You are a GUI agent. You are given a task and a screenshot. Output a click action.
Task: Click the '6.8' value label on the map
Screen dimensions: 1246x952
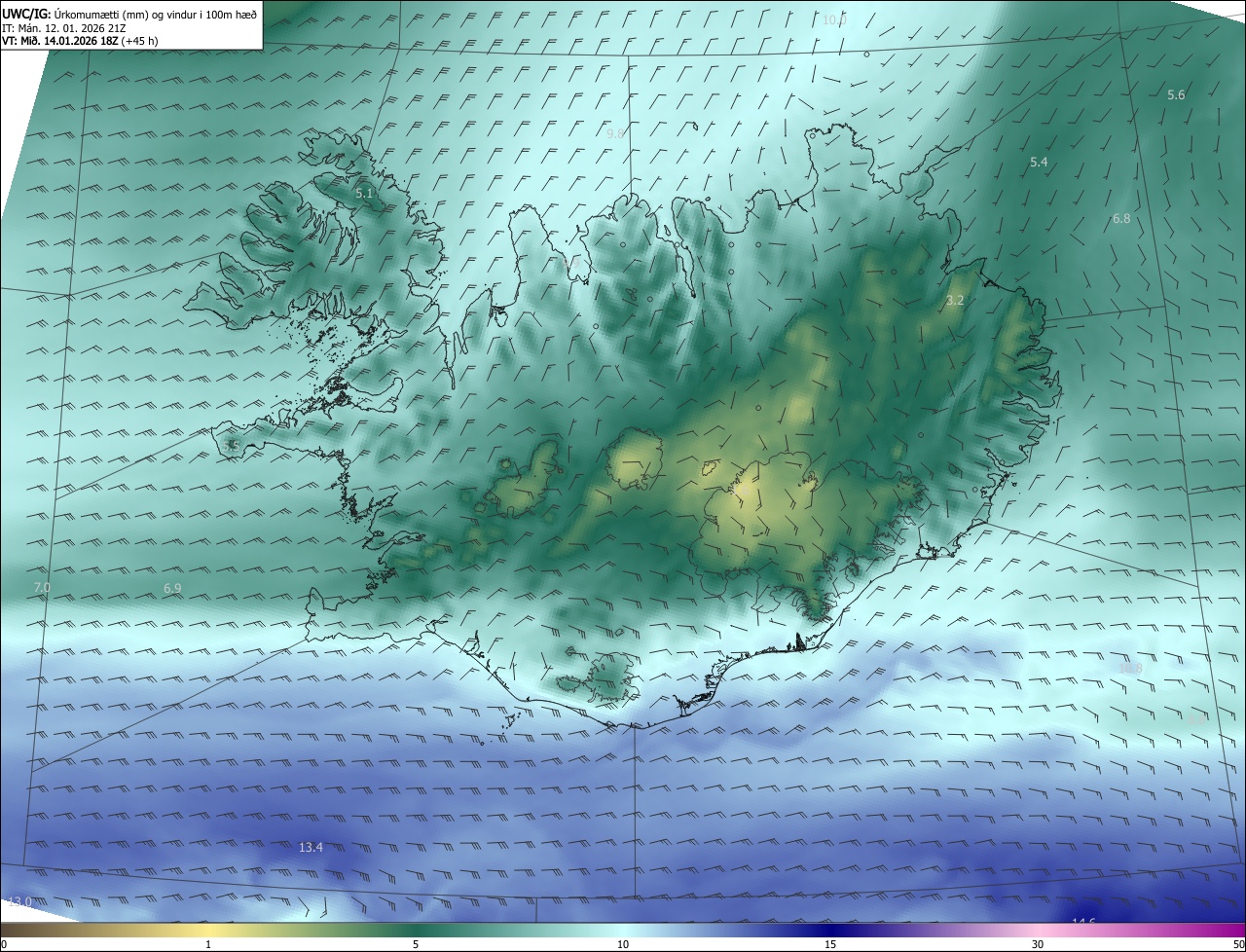point(1121,219)
